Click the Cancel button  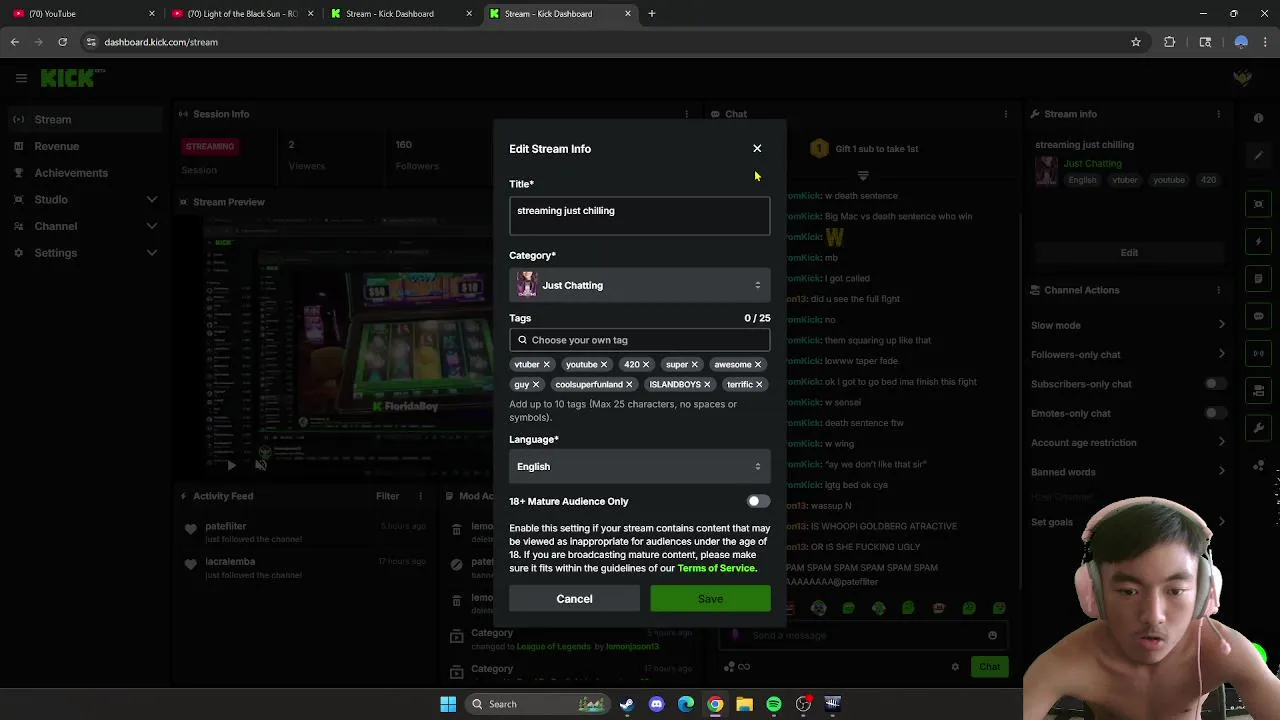pos(574,599)
